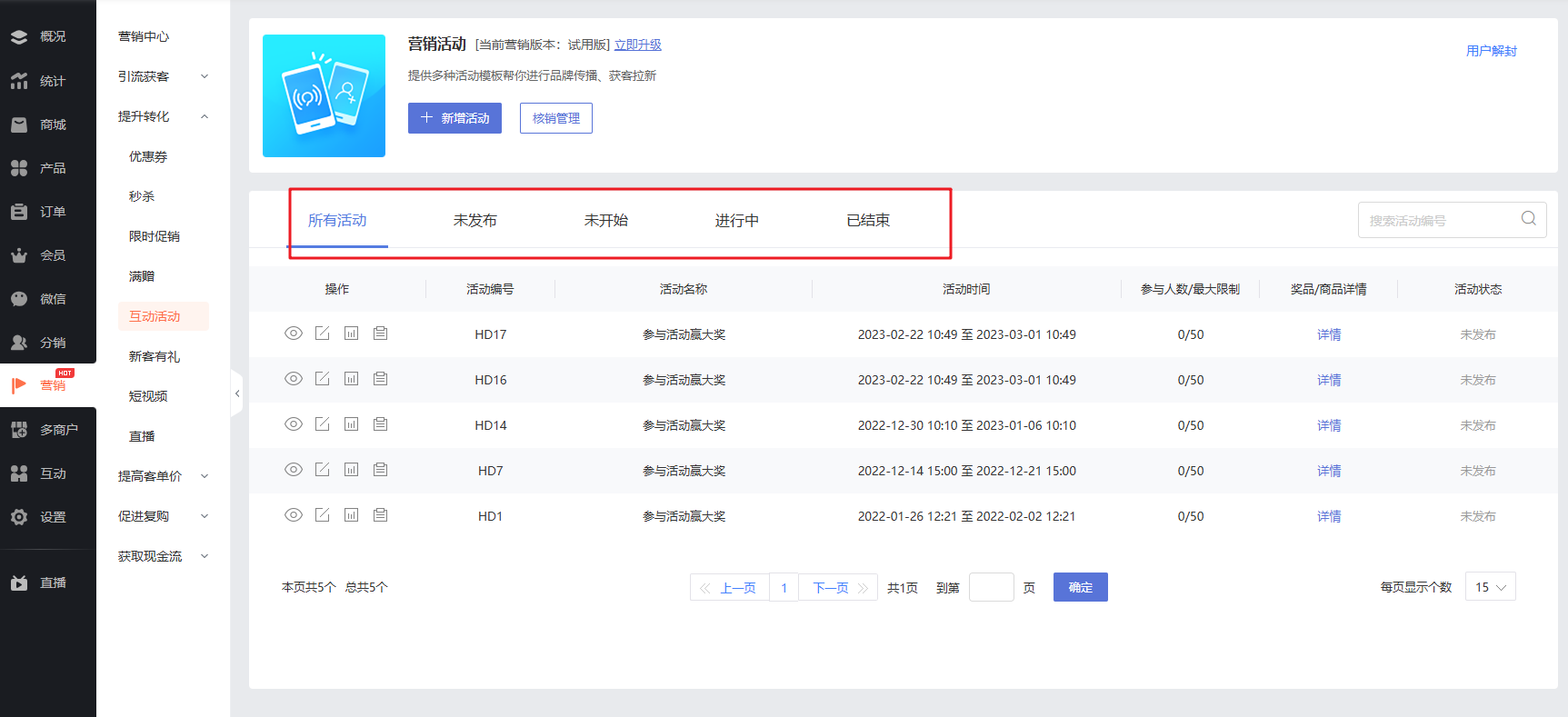Viewport: 1568px width, 717px height.
Task: Click the eye view icon for HD17
Action: tap(294, 334)
